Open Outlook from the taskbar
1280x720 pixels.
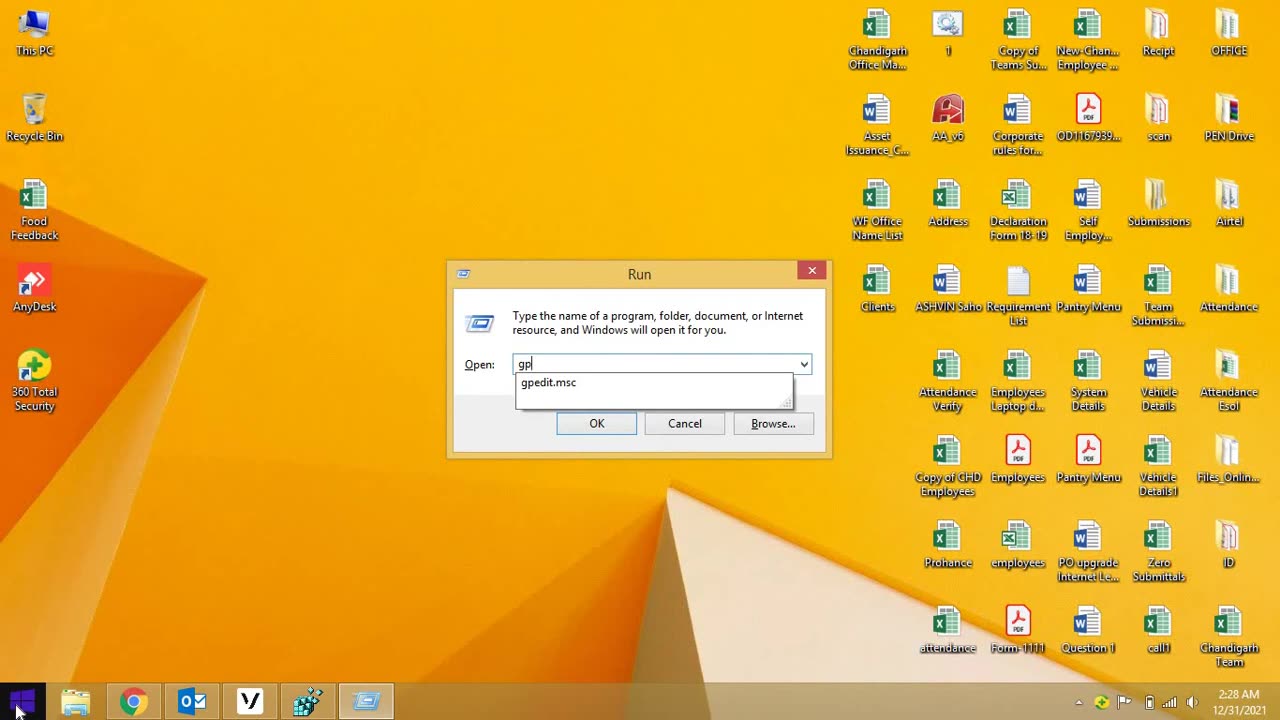click(x=192, y=701)
